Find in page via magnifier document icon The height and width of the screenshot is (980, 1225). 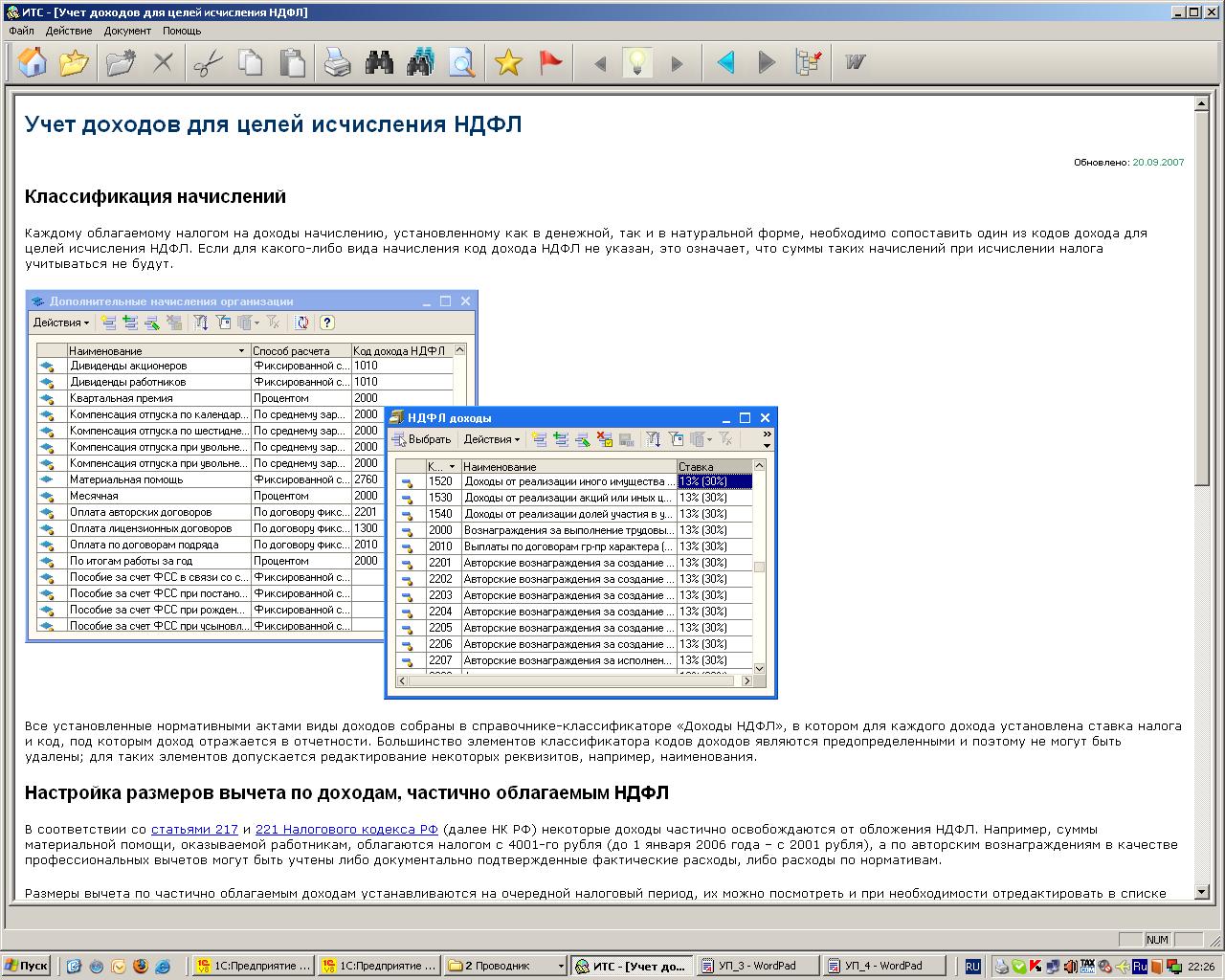point(462,63)
